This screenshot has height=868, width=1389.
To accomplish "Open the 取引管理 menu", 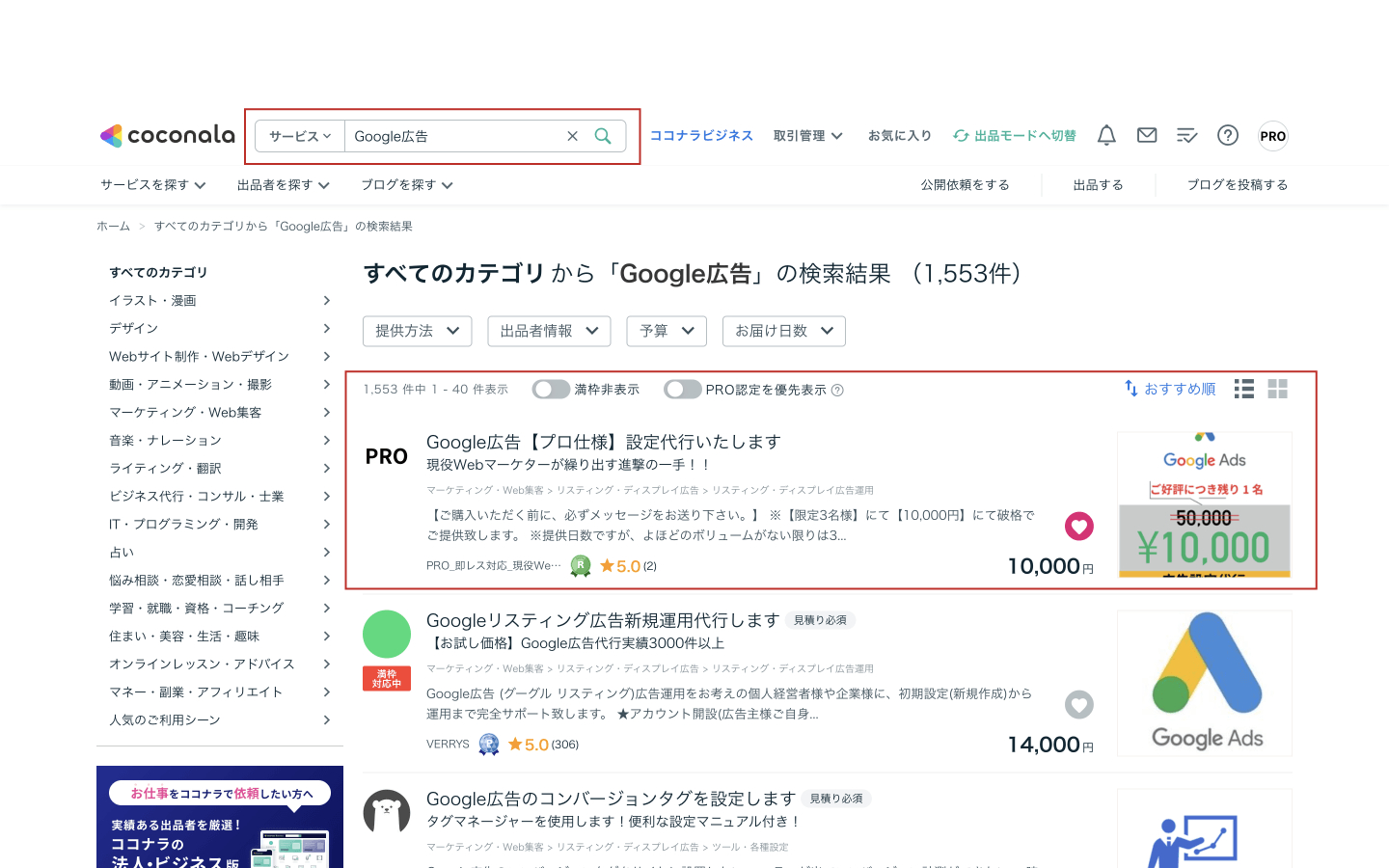I will click(x=808, y=135).
